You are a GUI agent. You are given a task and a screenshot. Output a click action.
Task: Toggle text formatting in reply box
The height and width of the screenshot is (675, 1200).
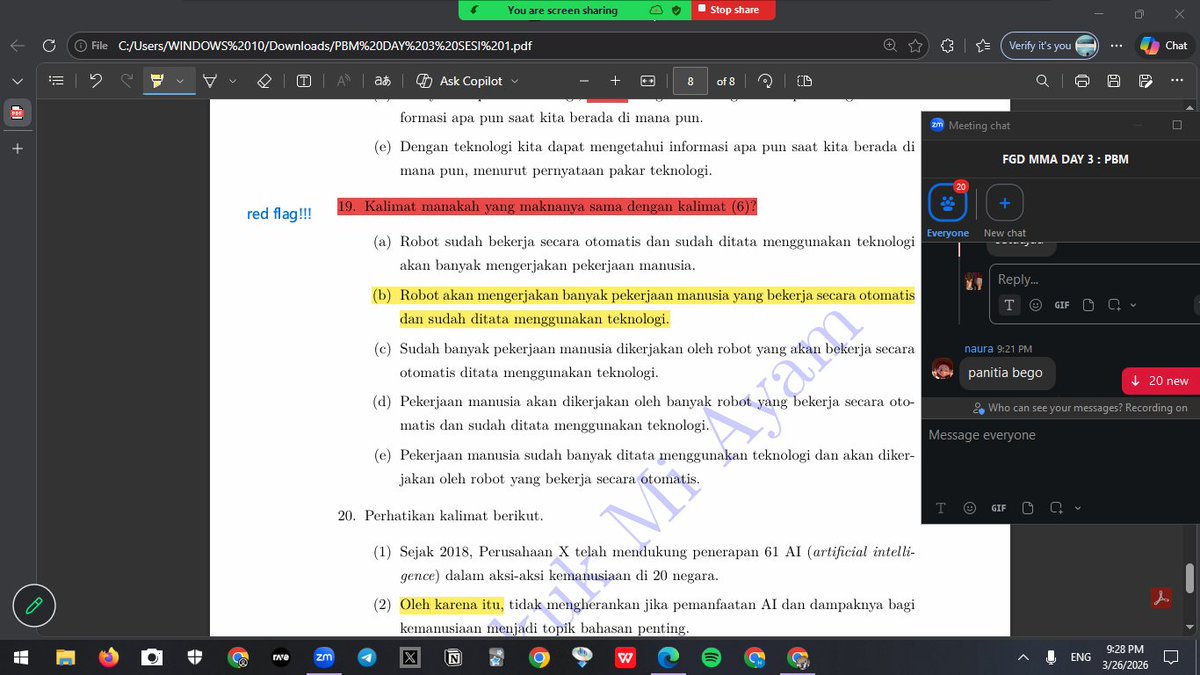click(1009, 305)
